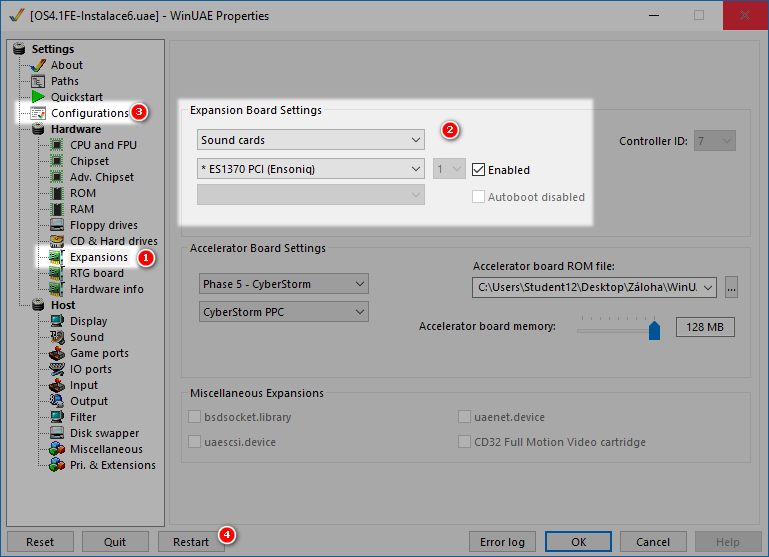The width and height of the screenshot is (769, 557).
Task: Click the Sound speaker icon
Action: pos(57,337)
